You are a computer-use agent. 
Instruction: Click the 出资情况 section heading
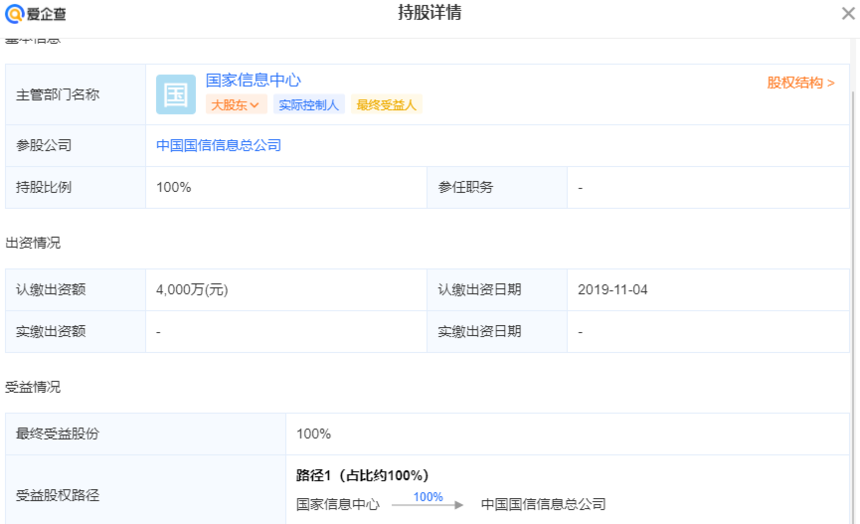[x=33, y=243]
